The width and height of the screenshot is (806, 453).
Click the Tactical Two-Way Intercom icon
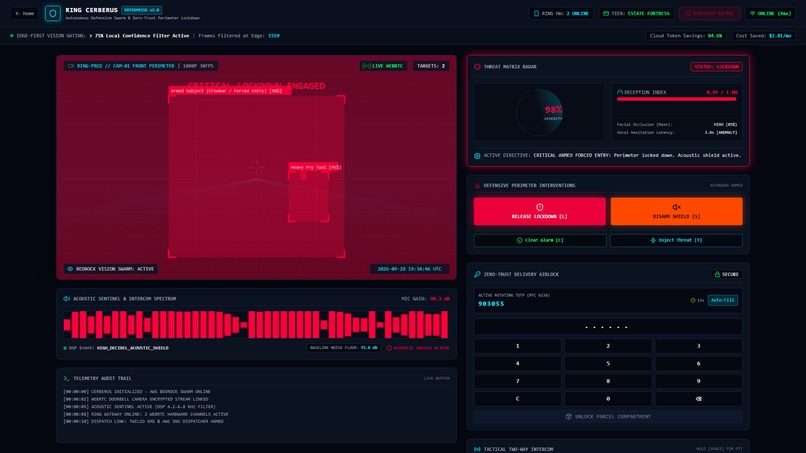pos(477,449)
